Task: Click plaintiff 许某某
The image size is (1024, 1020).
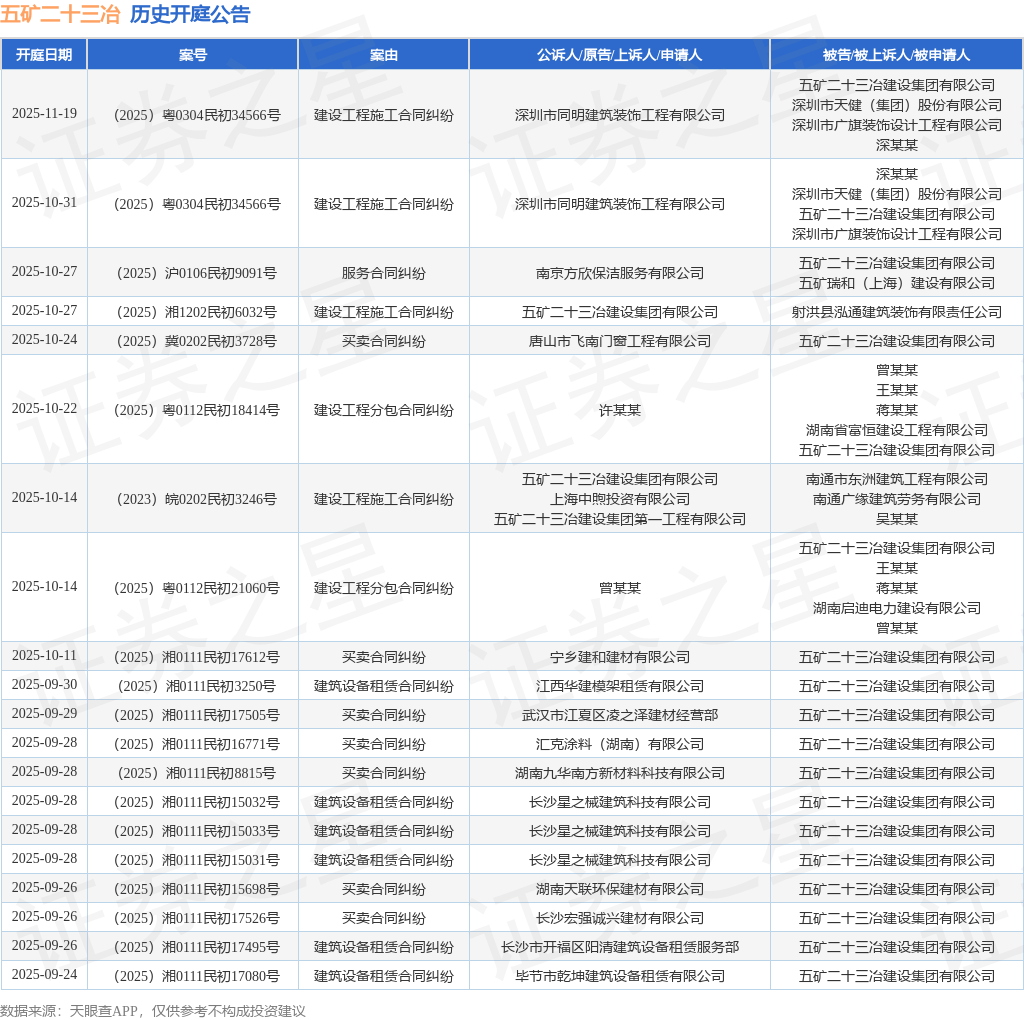Action: pos(619,410)
